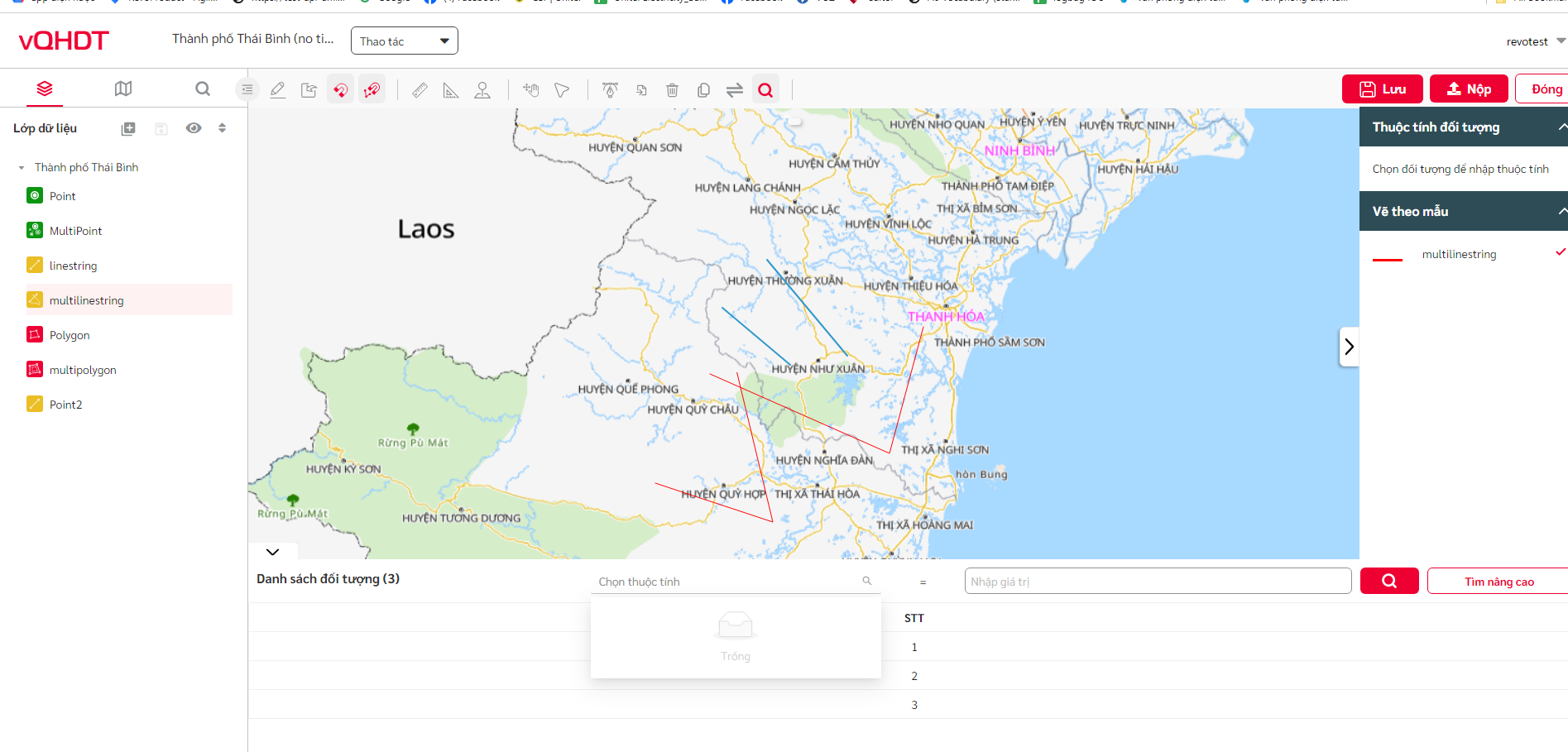
Task: Click the trash delete icon in toolbar
Action: (x=672, y=90)
